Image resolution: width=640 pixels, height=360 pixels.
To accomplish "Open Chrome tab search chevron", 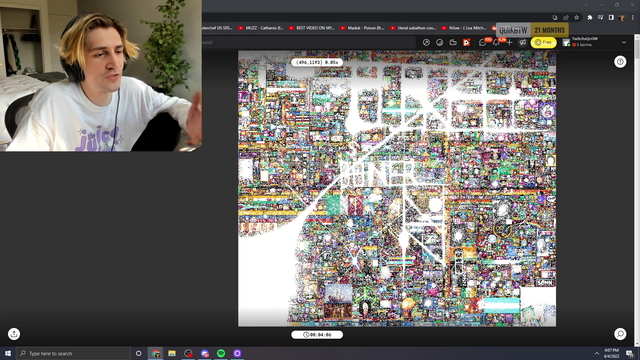I will [586, 5].
